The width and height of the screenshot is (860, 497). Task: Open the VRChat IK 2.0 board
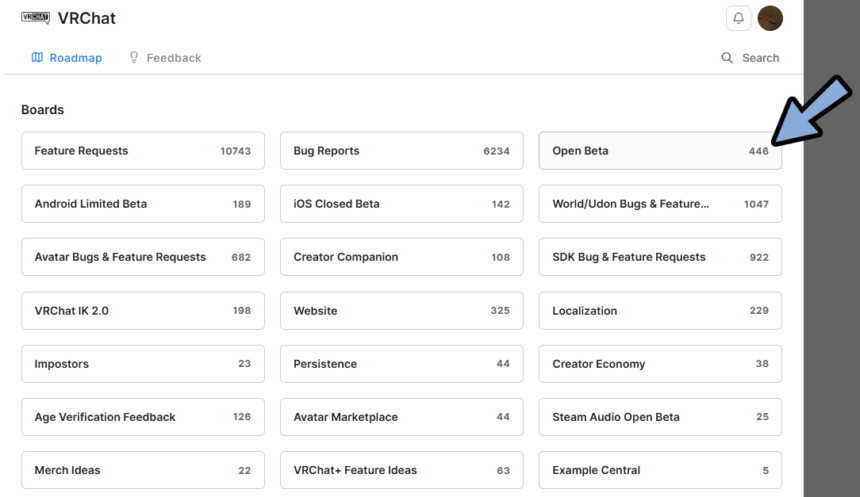click(143, 310)
